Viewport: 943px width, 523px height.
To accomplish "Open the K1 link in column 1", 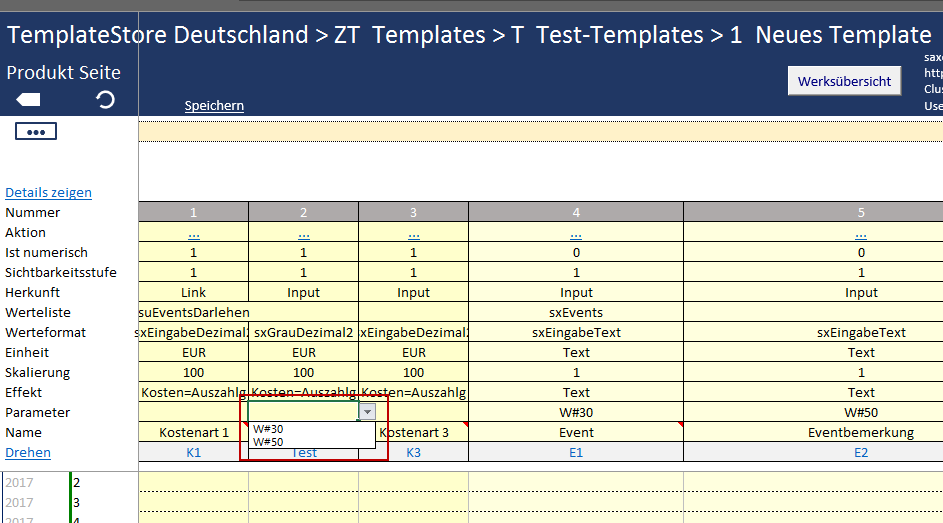I will 194,453.
